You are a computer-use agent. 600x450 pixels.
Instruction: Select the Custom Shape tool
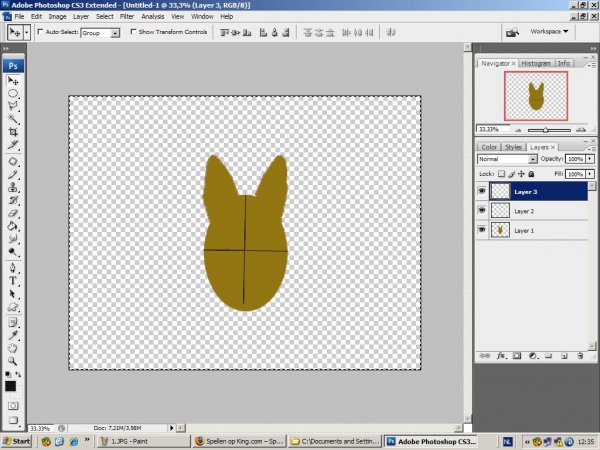click(x=13, y=307)
